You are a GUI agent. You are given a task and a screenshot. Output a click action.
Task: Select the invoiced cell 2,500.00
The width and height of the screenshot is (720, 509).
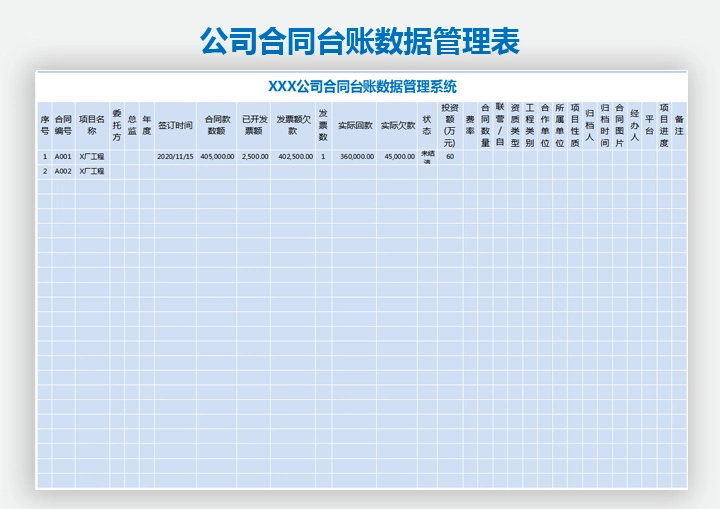[x=253, y=157]
